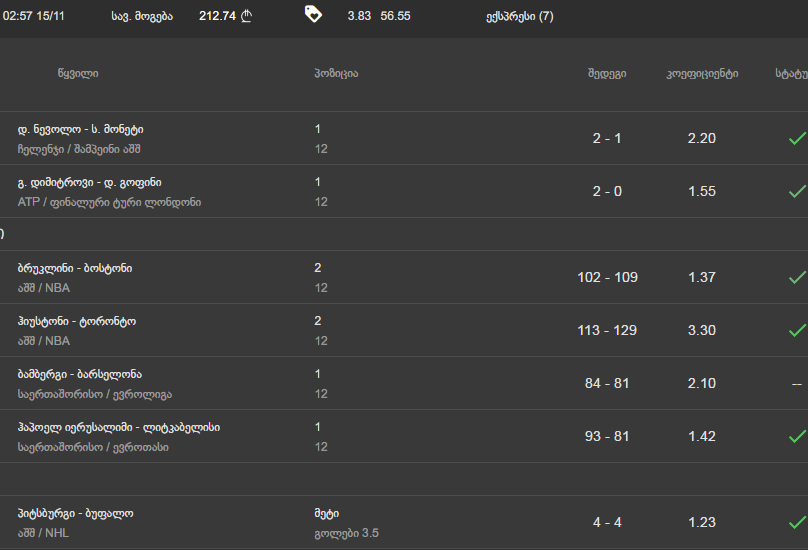Viewport: 808px width, 550px height.
Task: Click green checkmark for Dimitrov - Goffin row
Action: [796, 191]
